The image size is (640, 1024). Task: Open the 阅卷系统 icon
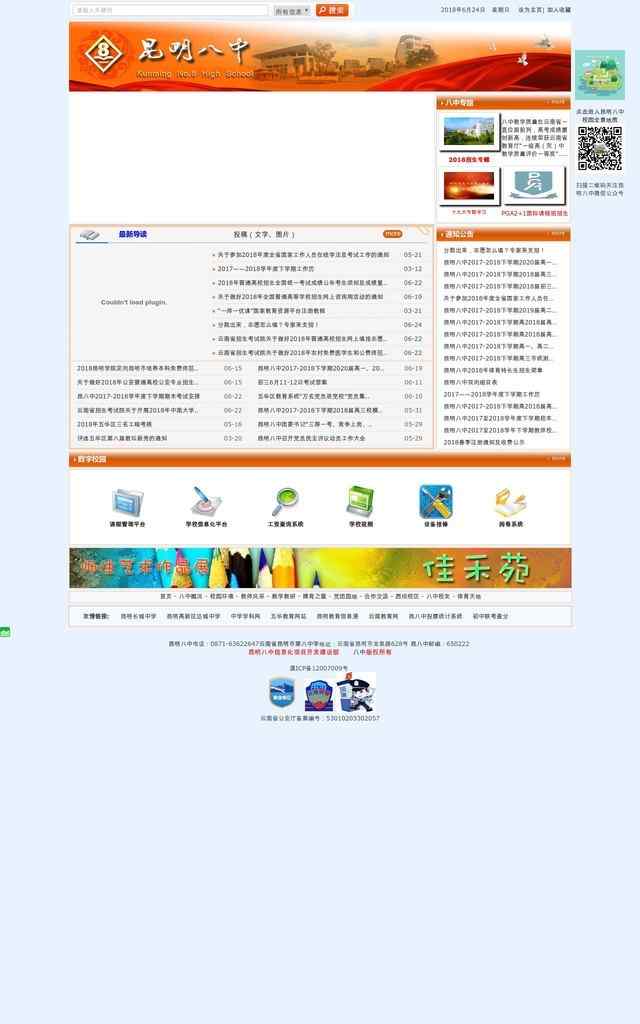point(510,502)
